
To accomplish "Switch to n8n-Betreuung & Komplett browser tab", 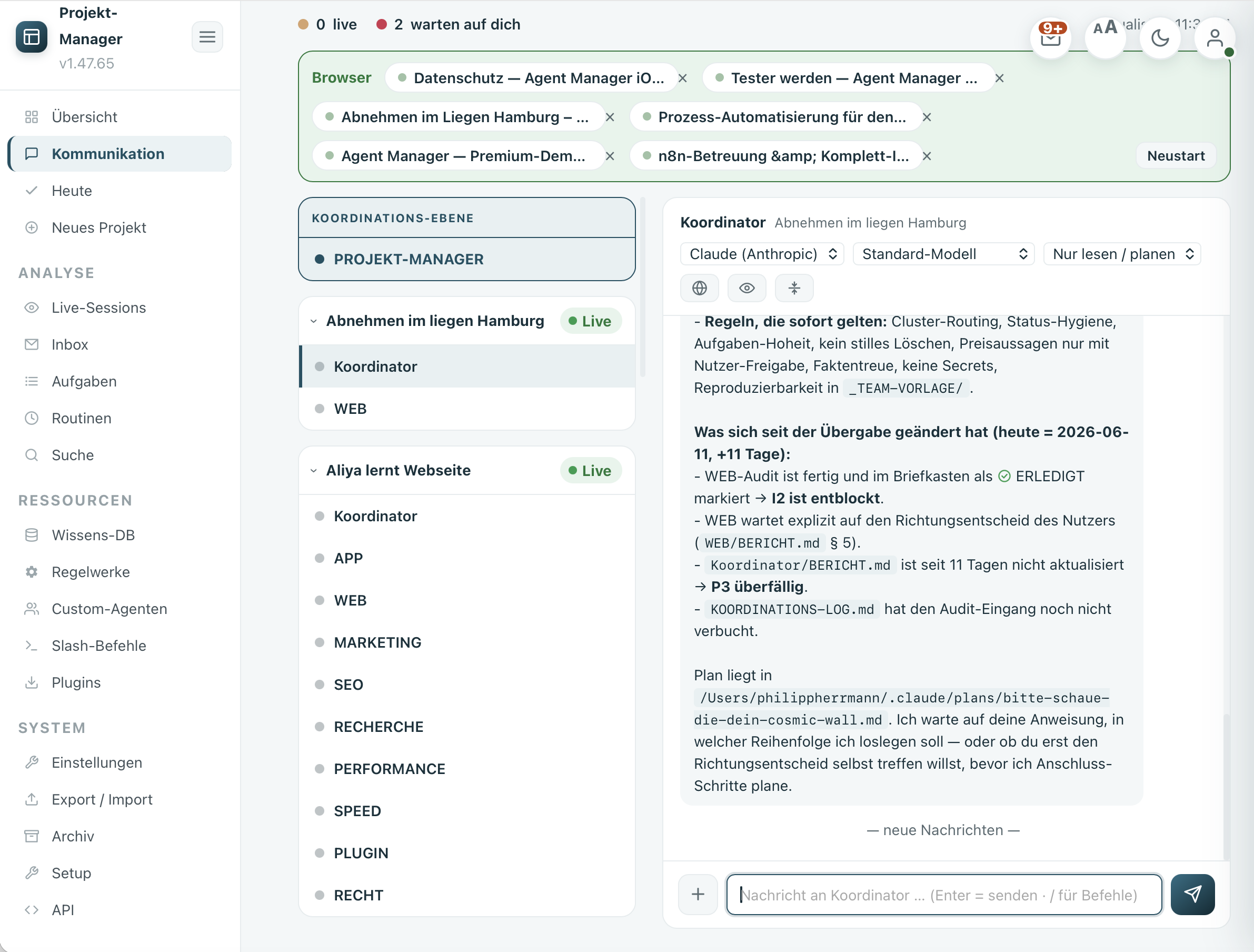I will (x=775, y=156).
